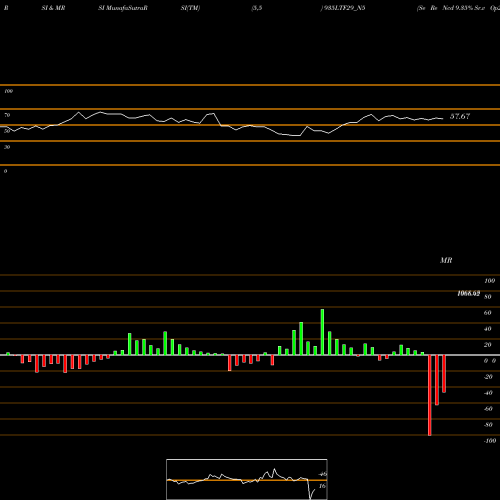Click the '935LTF29_N5' symbol label

pos(344,8)
